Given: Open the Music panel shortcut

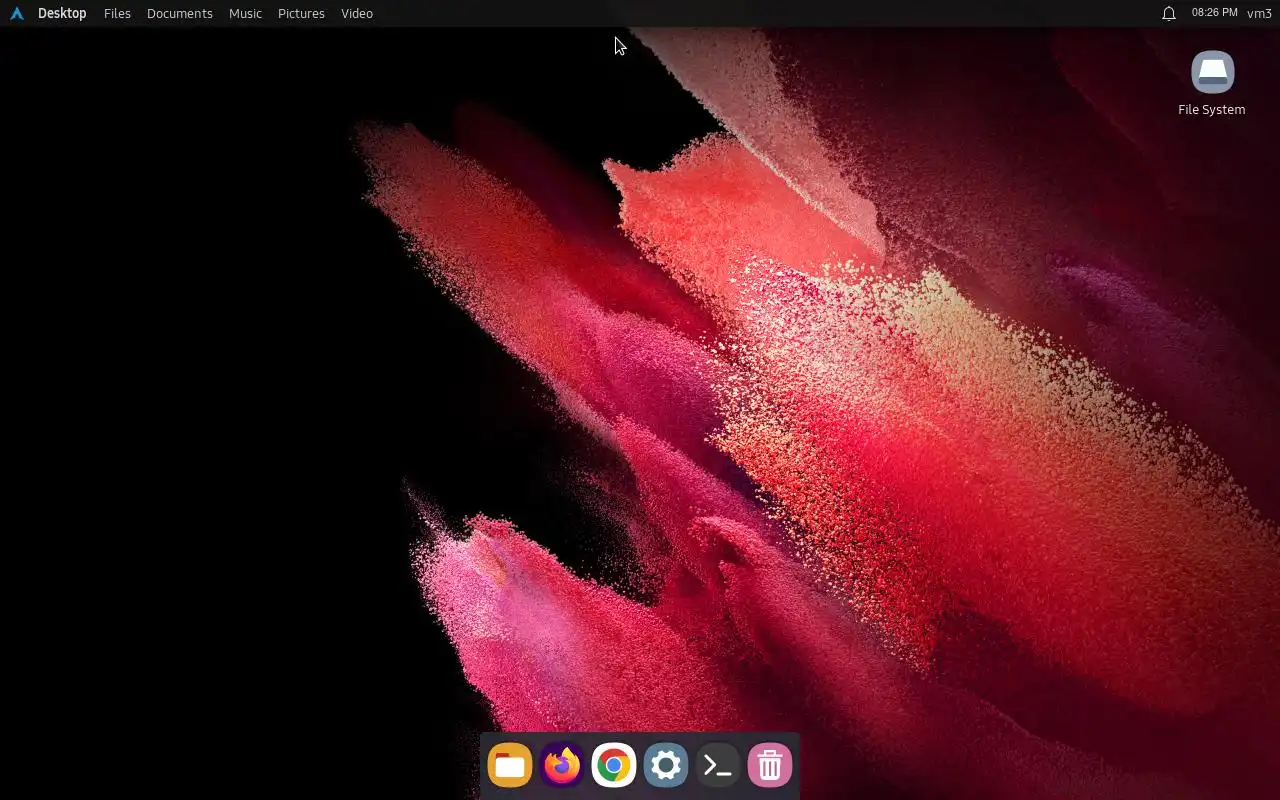Looking at the screenshot, I should [245, 13].
